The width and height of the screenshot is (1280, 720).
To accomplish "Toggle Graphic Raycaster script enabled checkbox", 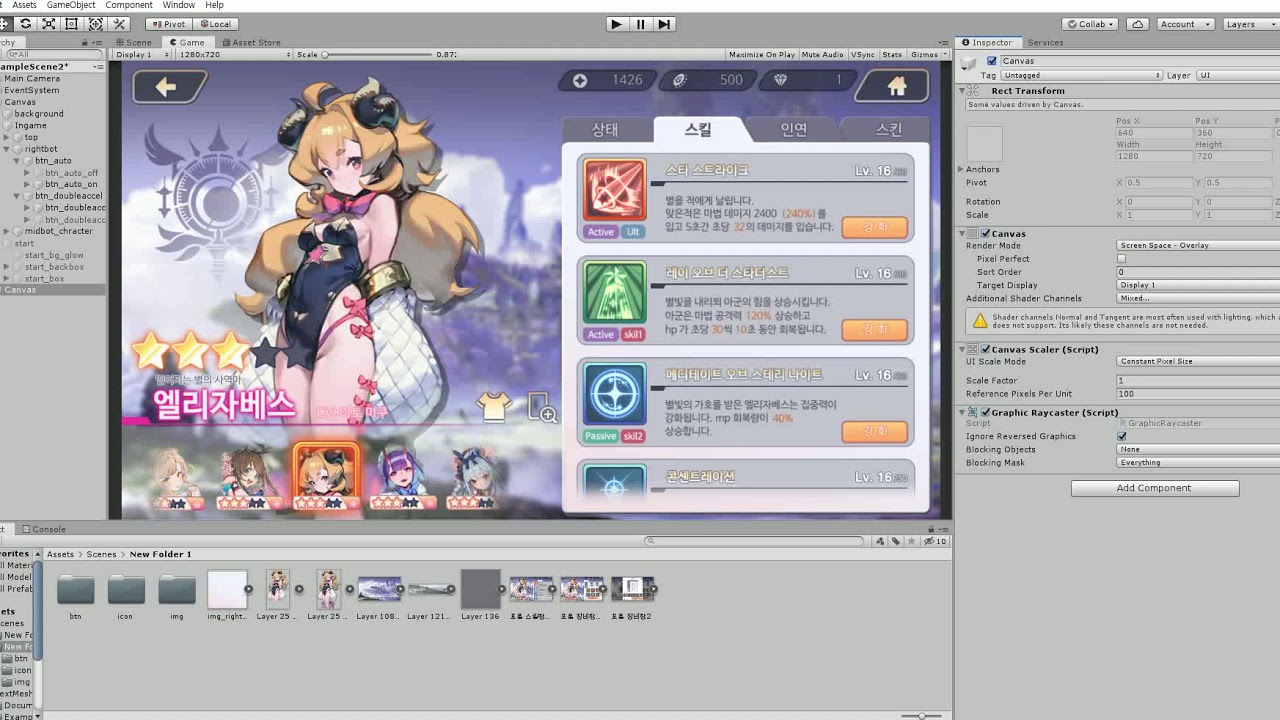I will pos(985,412).
